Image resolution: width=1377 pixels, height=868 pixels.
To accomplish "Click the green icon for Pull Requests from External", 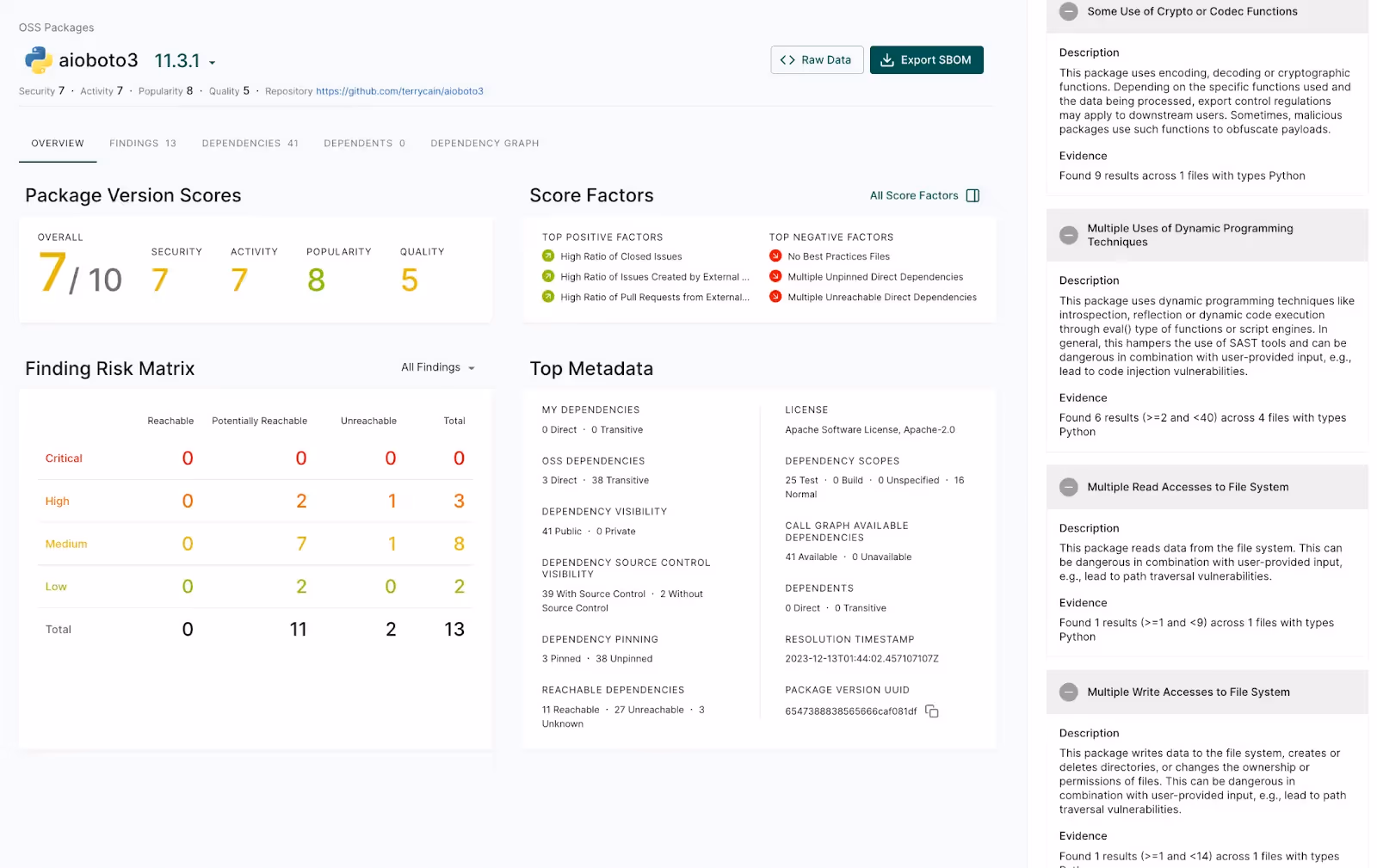I will [548, 297].
